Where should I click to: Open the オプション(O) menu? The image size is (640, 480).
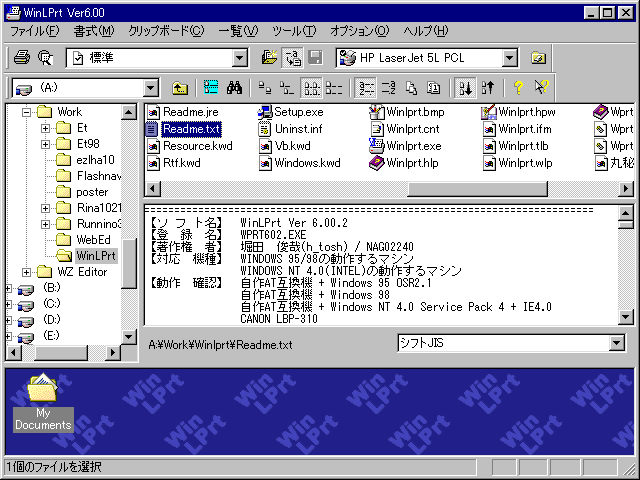(x=360, y=31)
